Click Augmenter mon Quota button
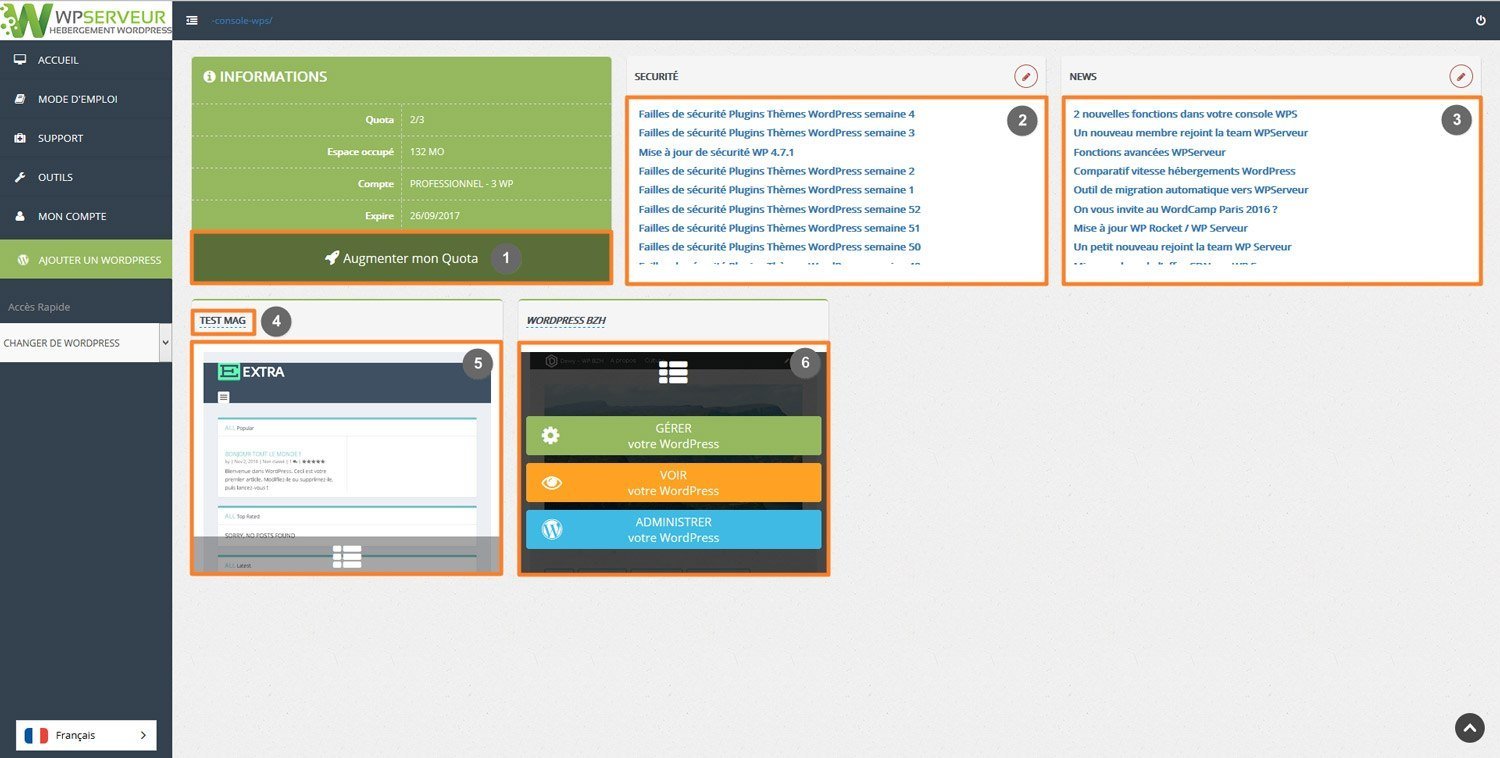This screenshot has width=1500, height=758. (401, 258)
